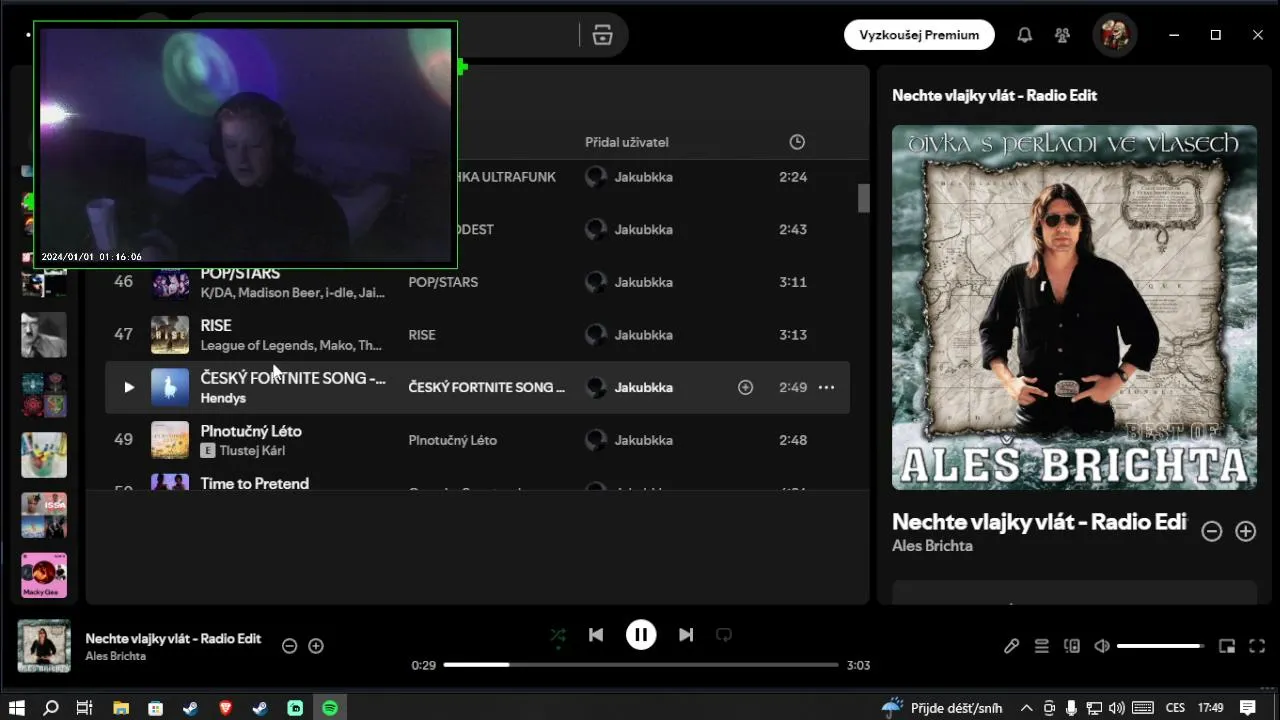This screenshot has height=720, width=1280.
Task: Open Macky Gee playlist in sidebar
Action: tap(44, 575)
